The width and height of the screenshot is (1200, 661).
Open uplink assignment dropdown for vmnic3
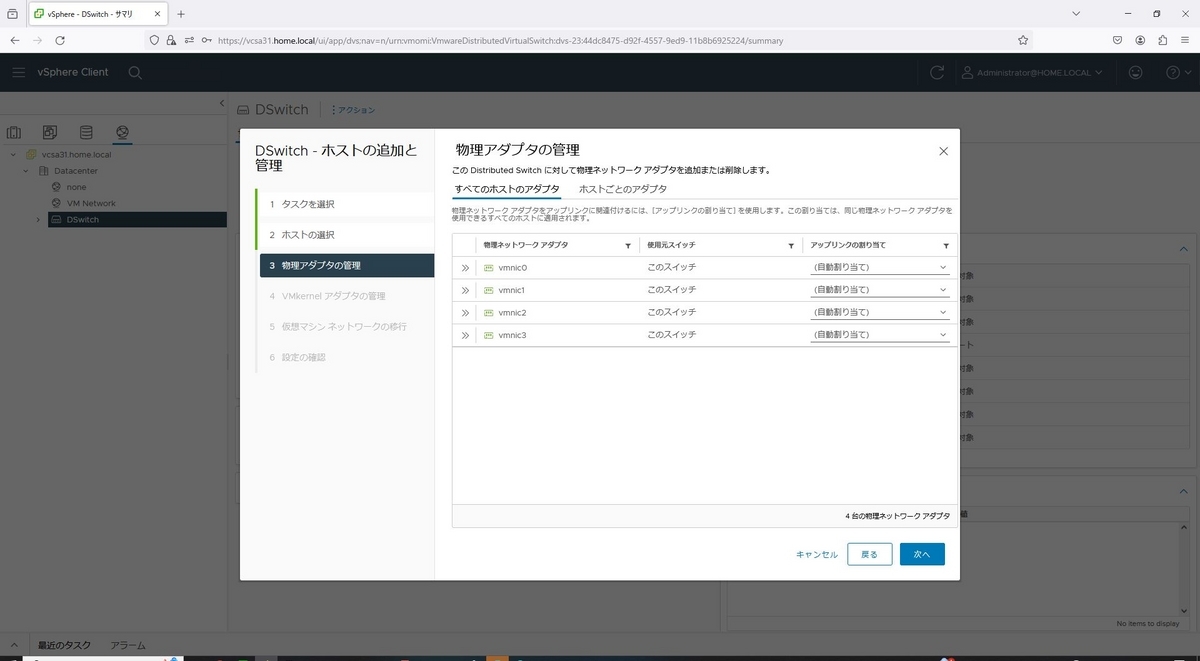[880, 335]
